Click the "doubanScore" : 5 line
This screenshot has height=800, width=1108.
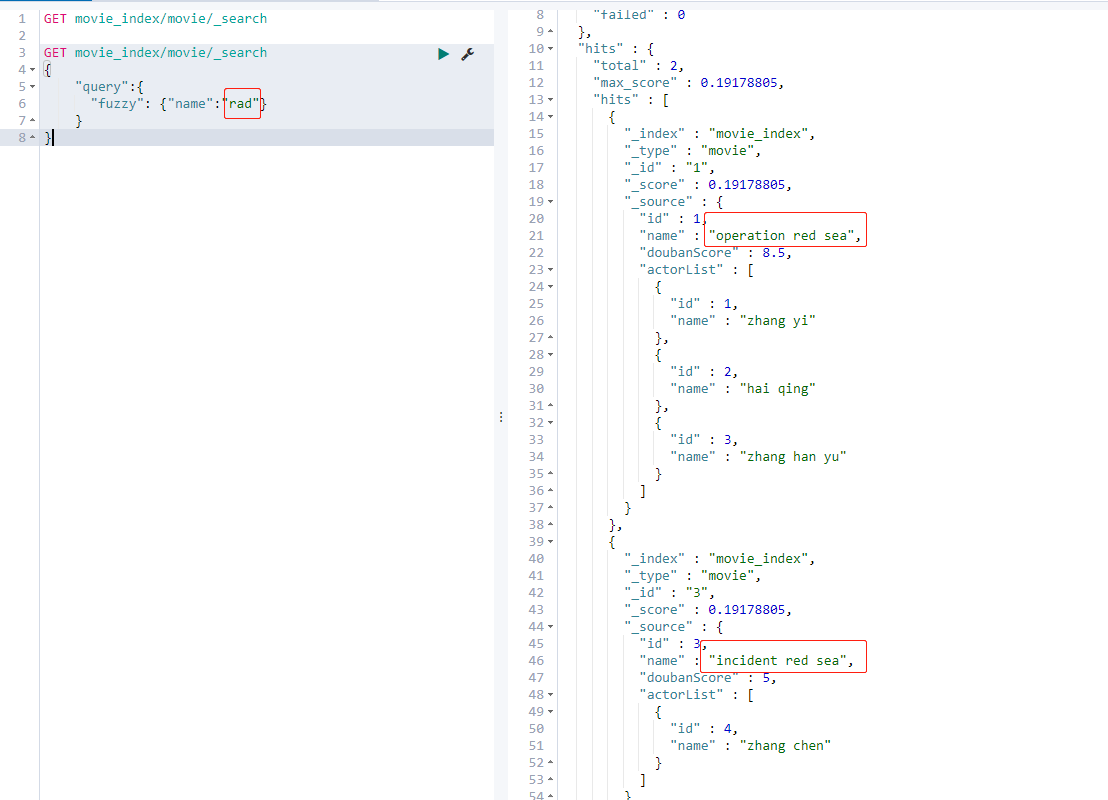click(x=707, y=678)
